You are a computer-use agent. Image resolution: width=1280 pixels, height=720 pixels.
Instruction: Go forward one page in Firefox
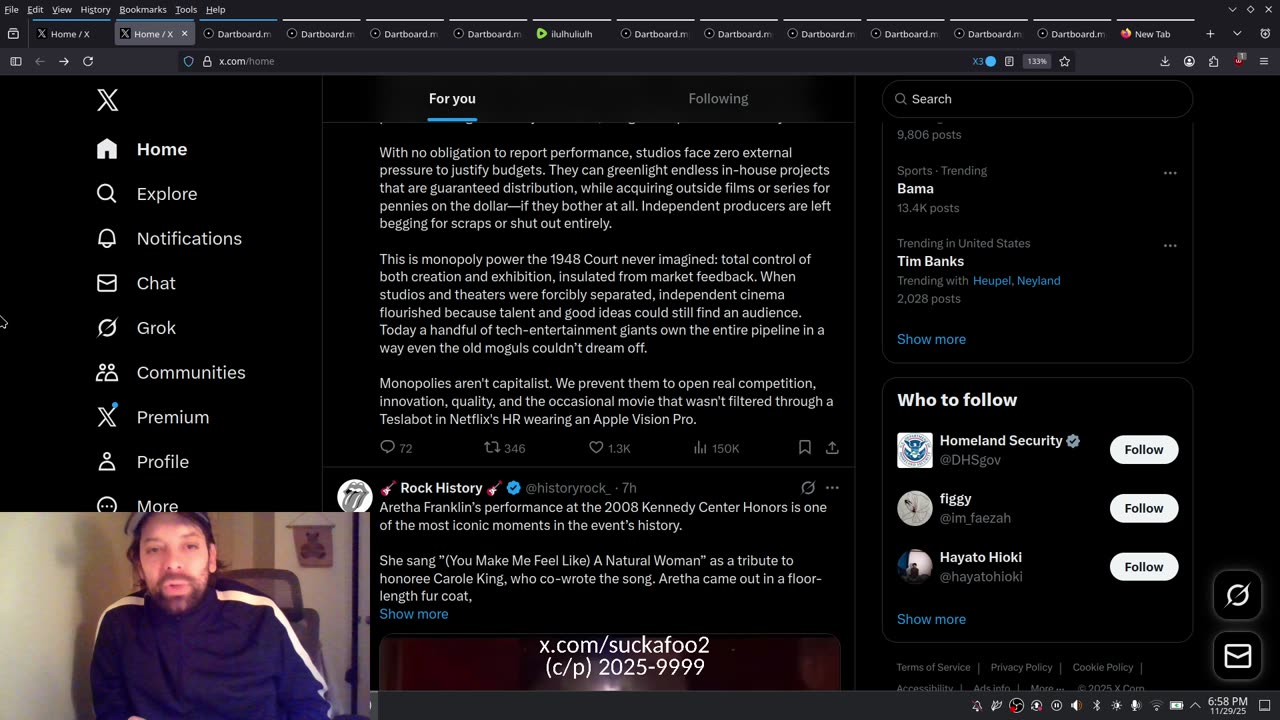(63, 61)
